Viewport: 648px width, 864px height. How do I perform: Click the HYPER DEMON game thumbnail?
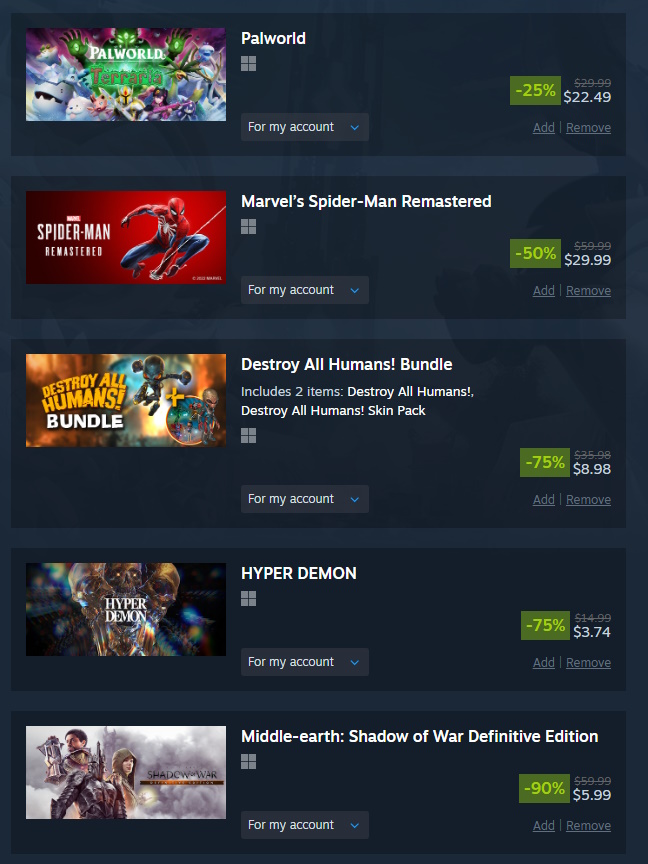tap(126, 609)
